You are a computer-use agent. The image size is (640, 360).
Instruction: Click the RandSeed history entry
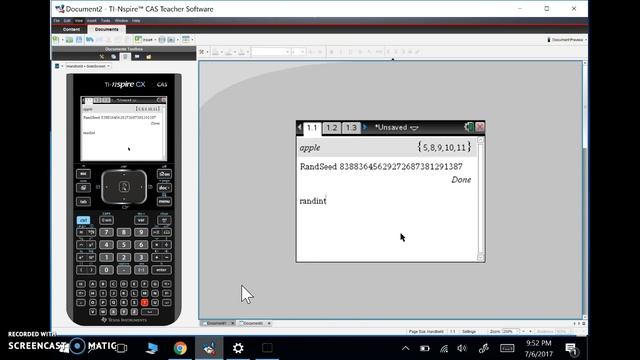point(381,167)
